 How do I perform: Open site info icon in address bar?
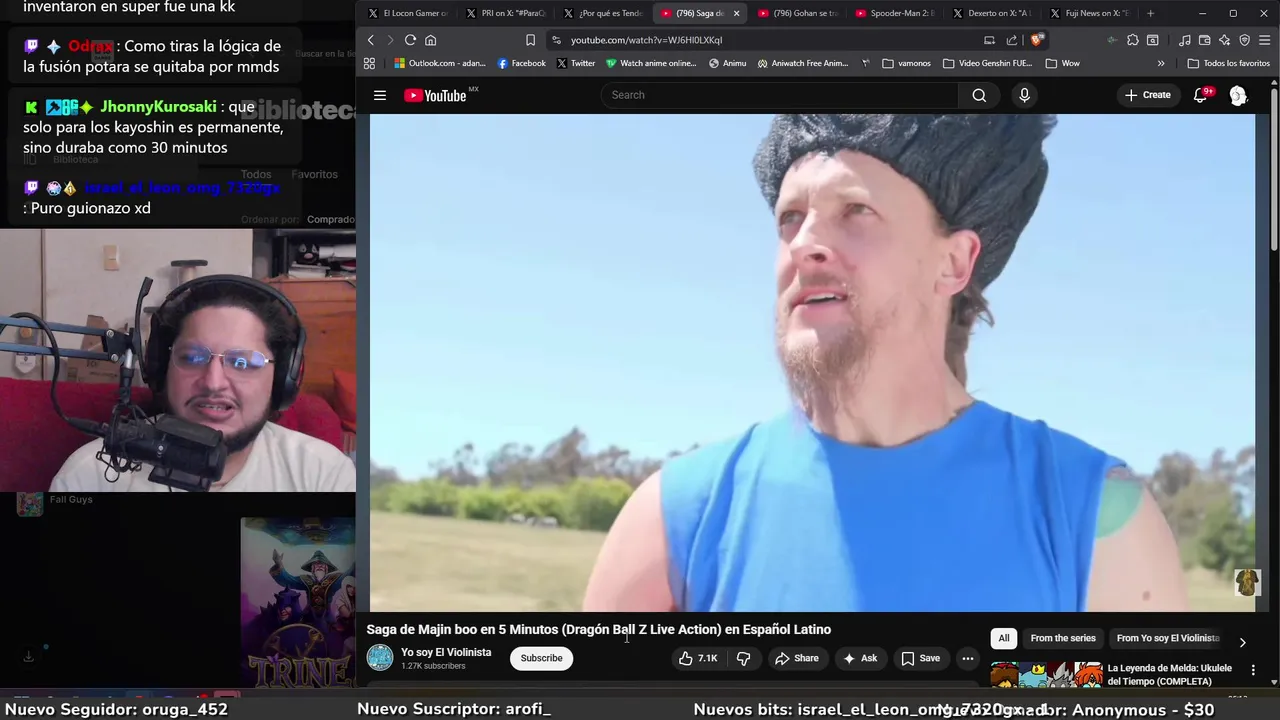(x=557, y=40)
